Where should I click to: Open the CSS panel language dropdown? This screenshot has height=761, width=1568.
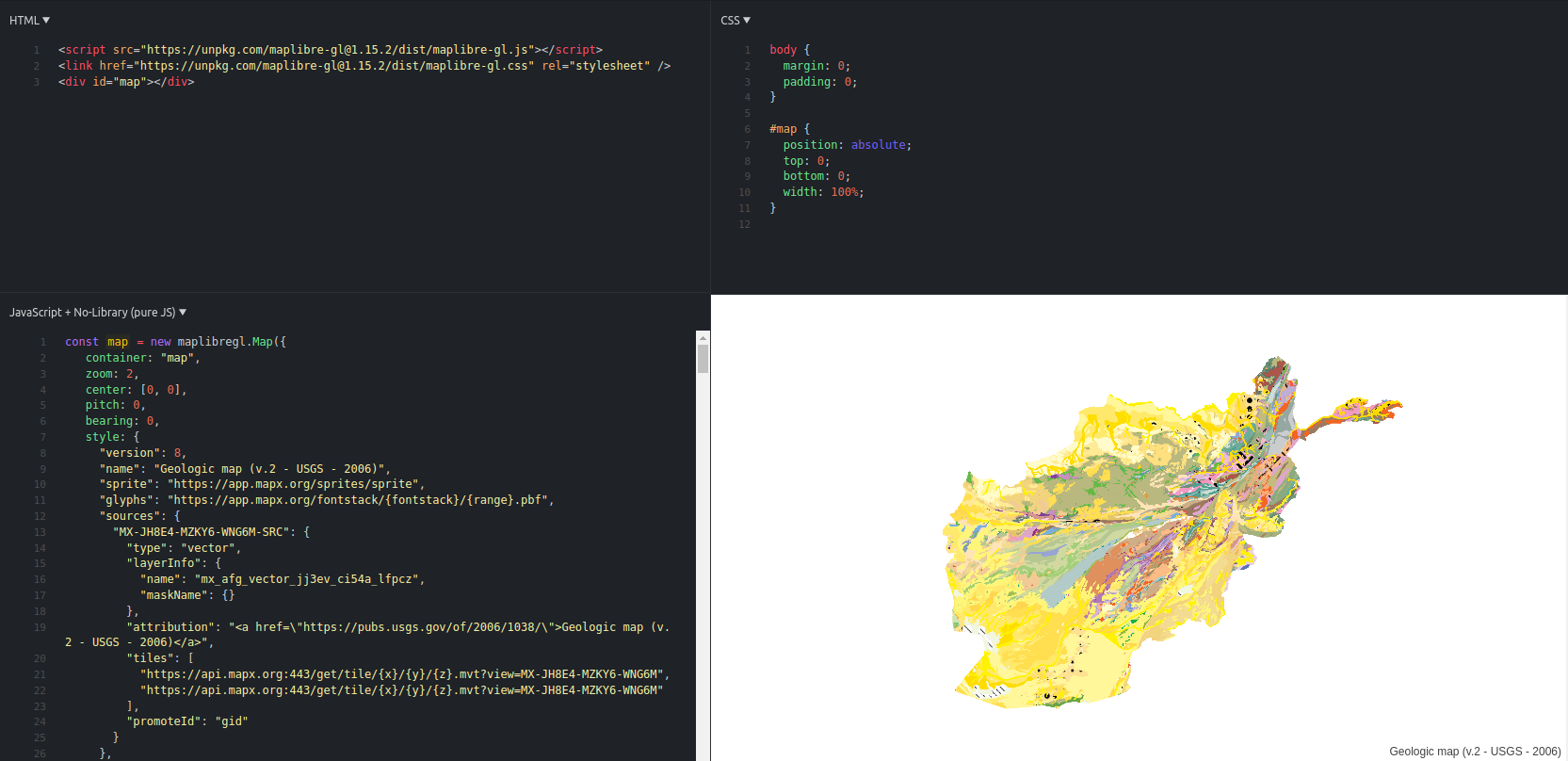coord(736,20)
